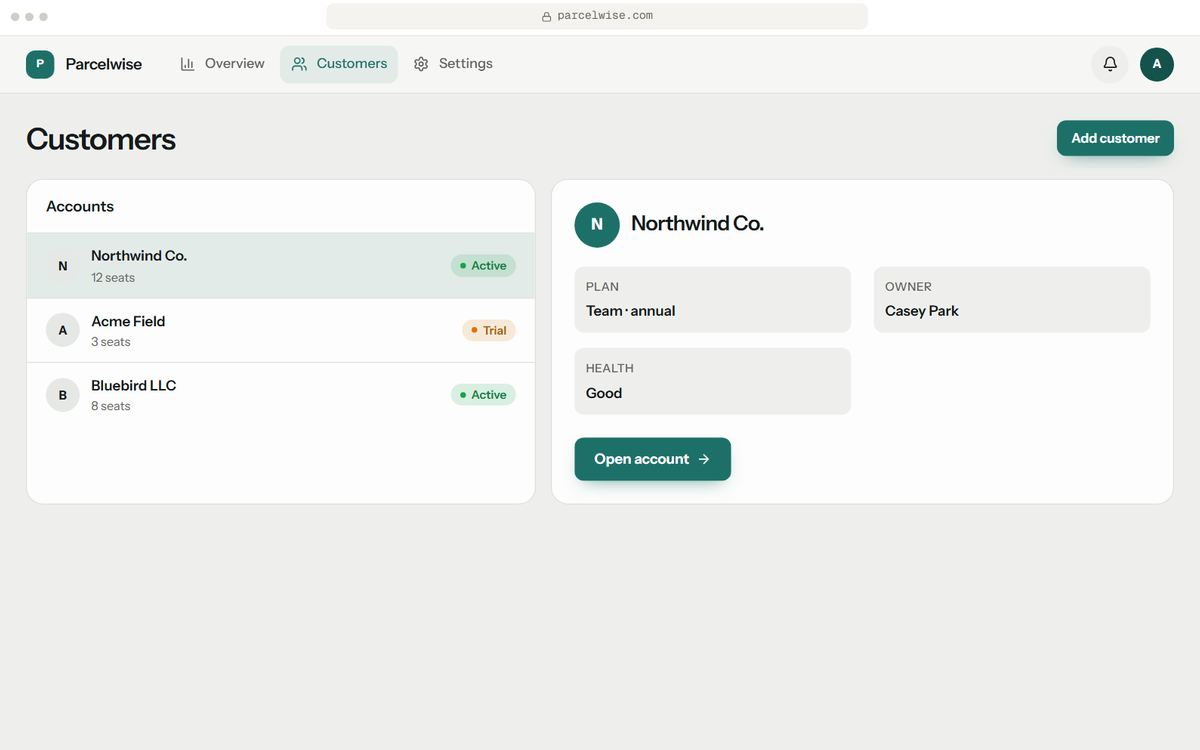Viewport: 1200px width, 750px height.
Task: Click the '12 seats' text
Action: 113,278
